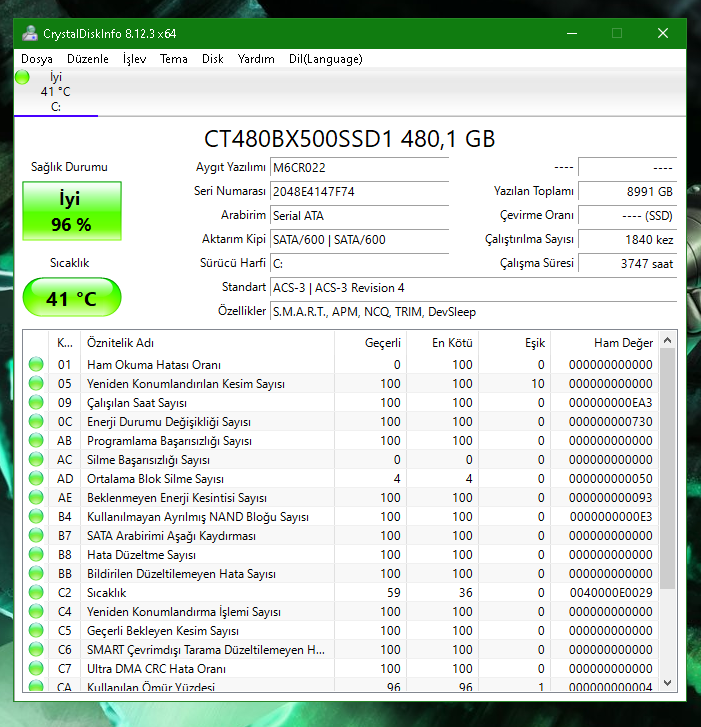This screenshot has width=701, height=727.
Task: Click status circle for Hata Düzeltme Sayısı
Action: tap(37, 555)
